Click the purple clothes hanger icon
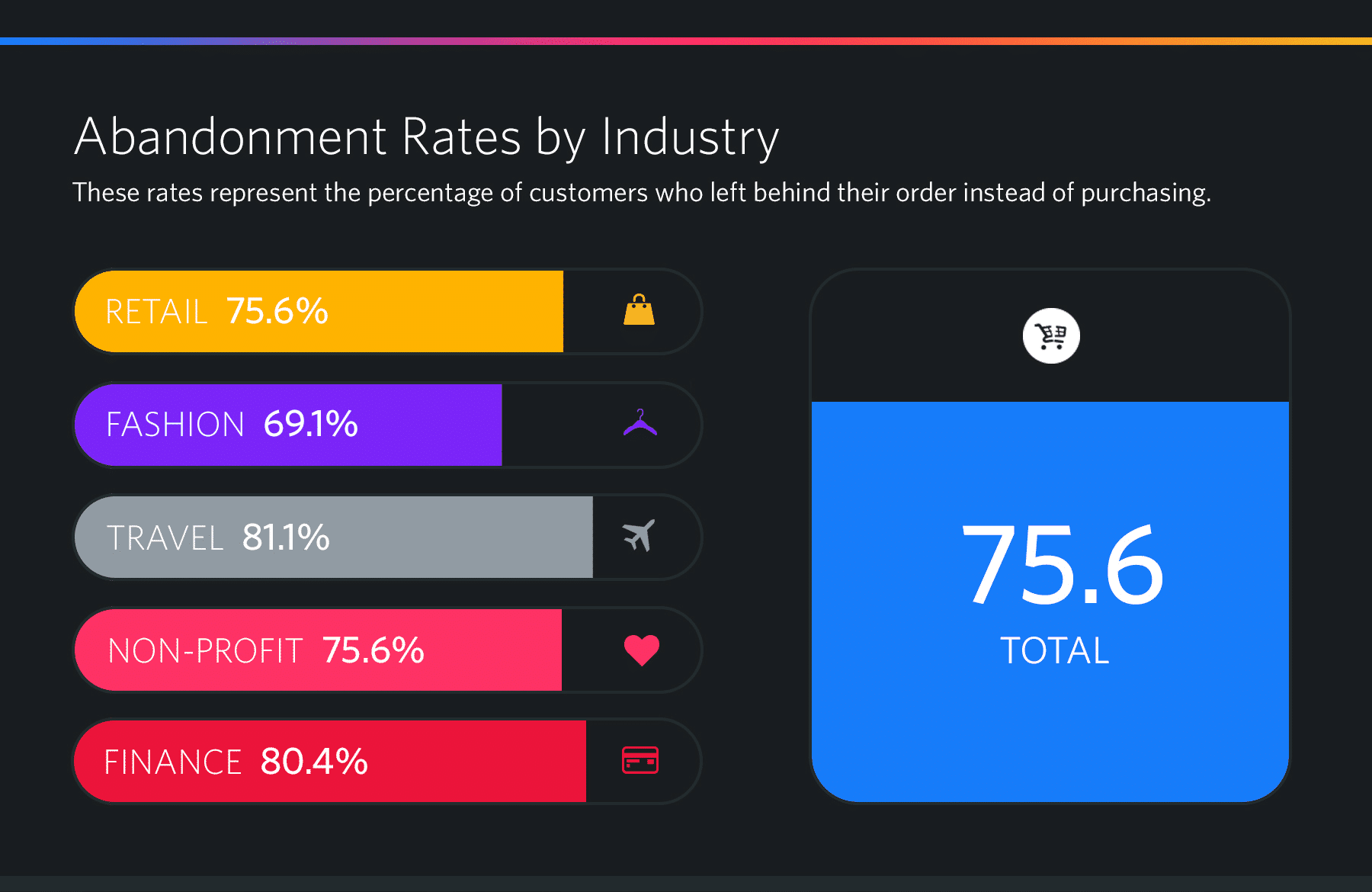Screen dimensions: 1372x892 640,423
